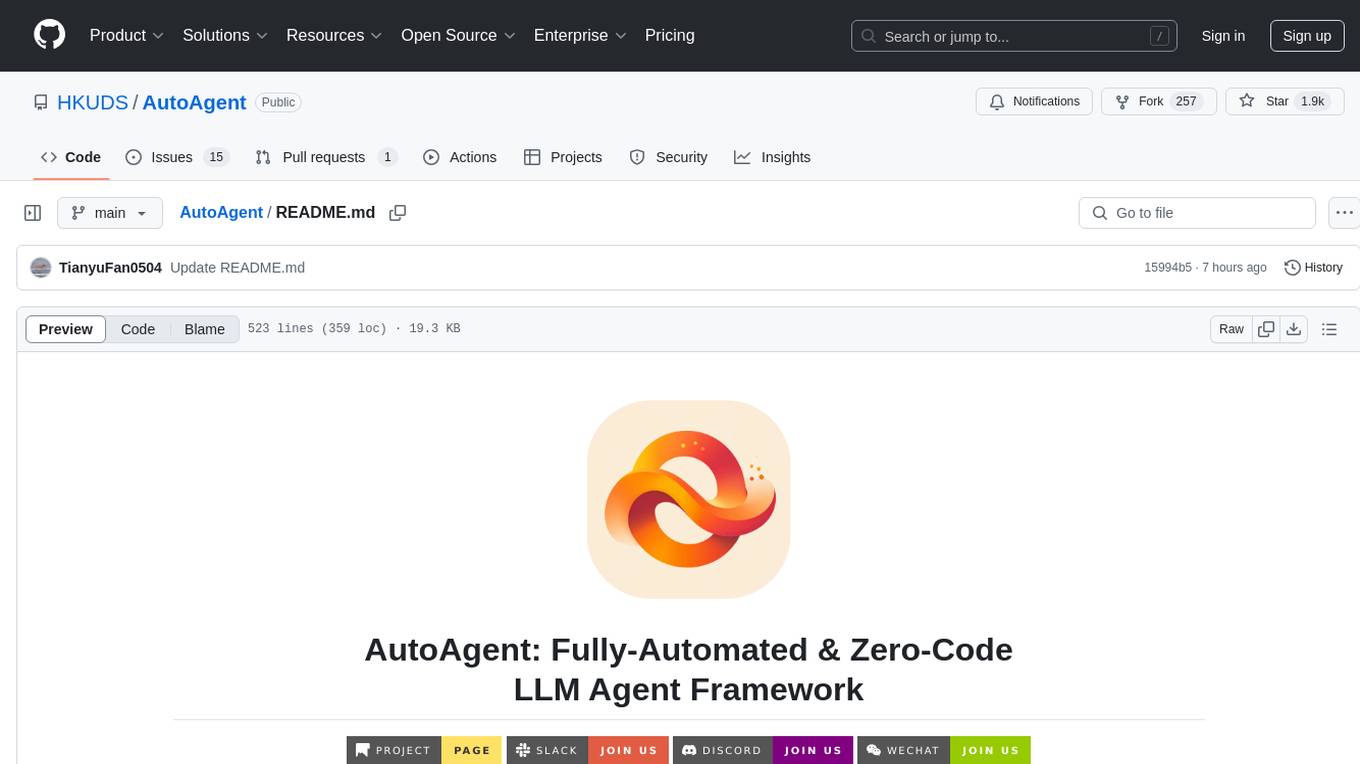This screenshot has height=764, width=1360.
Task: Focus the Go to file input
Action: [1197, 213]
